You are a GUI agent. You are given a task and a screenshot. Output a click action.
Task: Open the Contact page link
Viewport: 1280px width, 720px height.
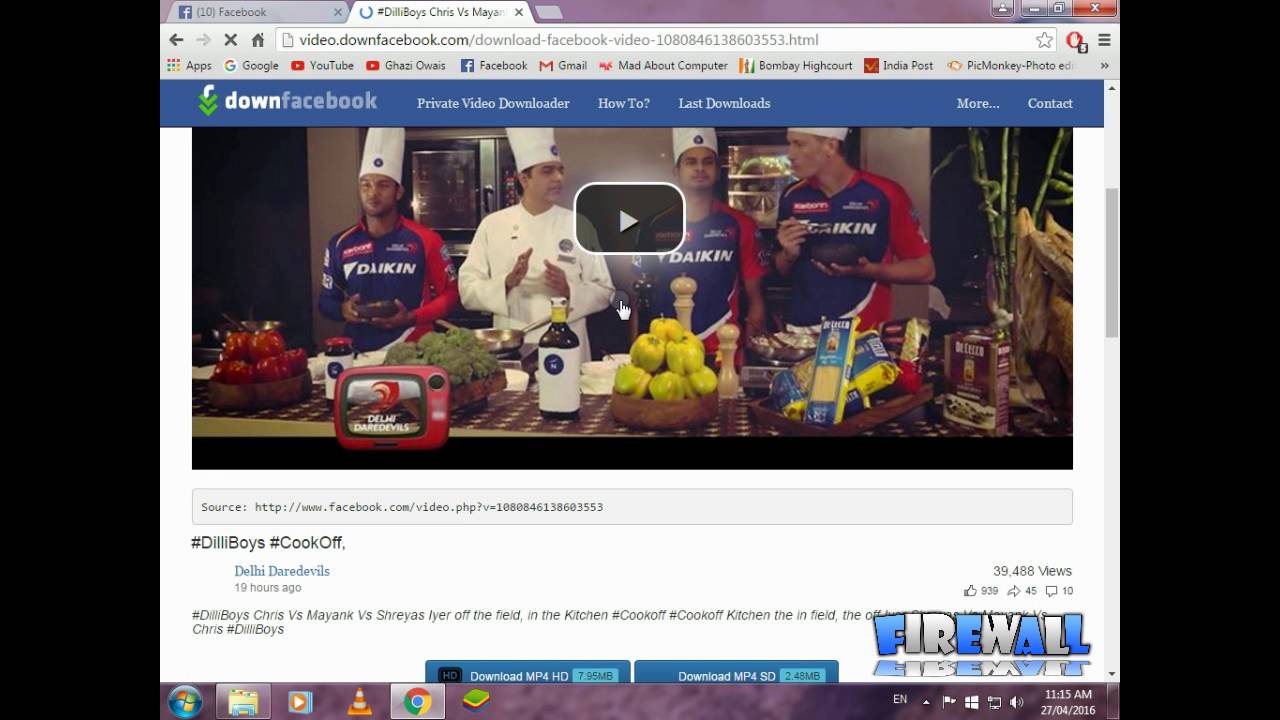[x=1050, y=103]
